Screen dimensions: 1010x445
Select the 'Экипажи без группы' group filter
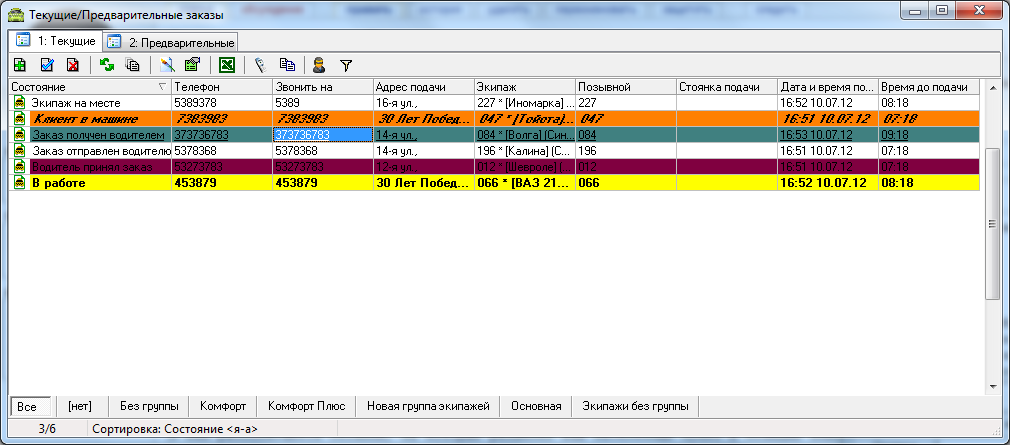[635, 406]
